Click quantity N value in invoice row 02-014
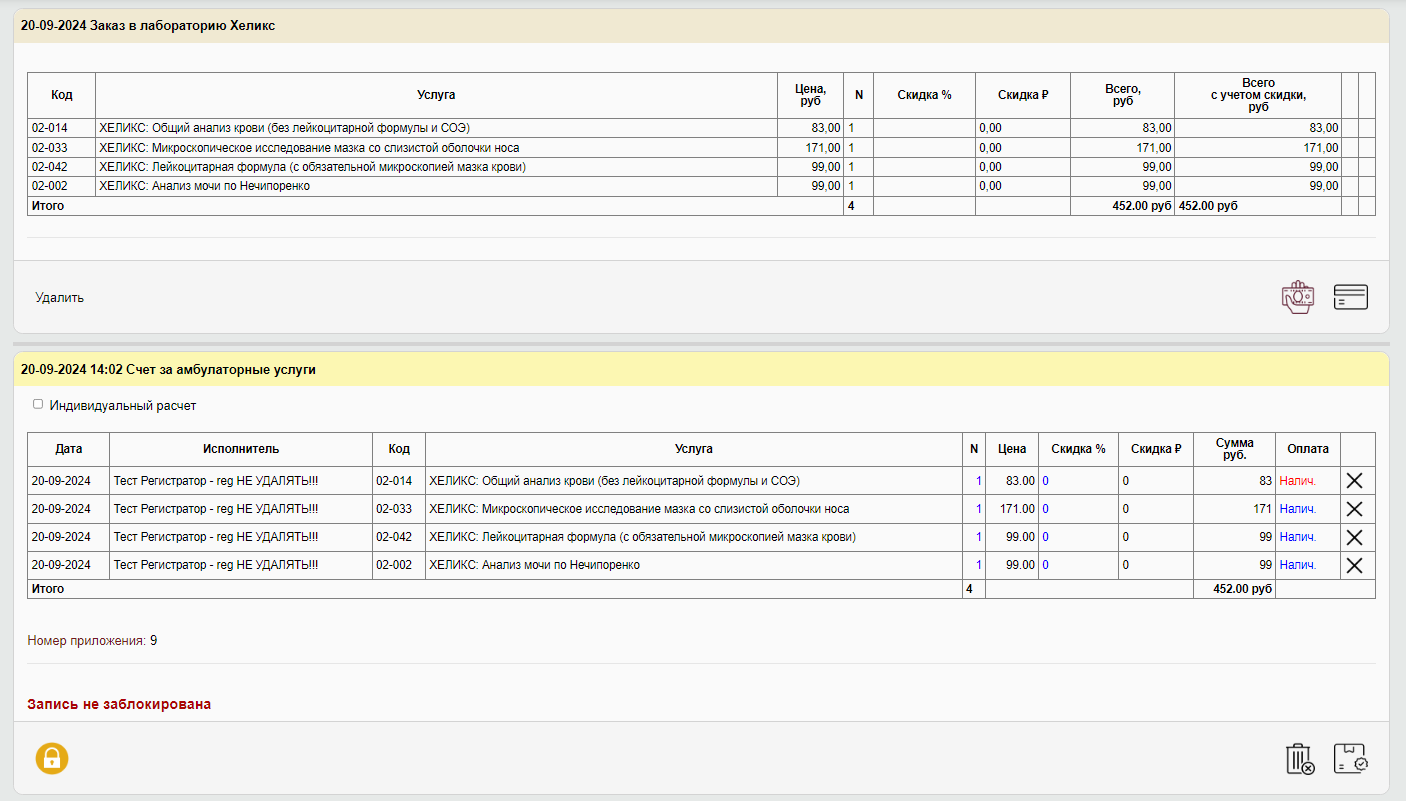 click(x=979, y=481)
